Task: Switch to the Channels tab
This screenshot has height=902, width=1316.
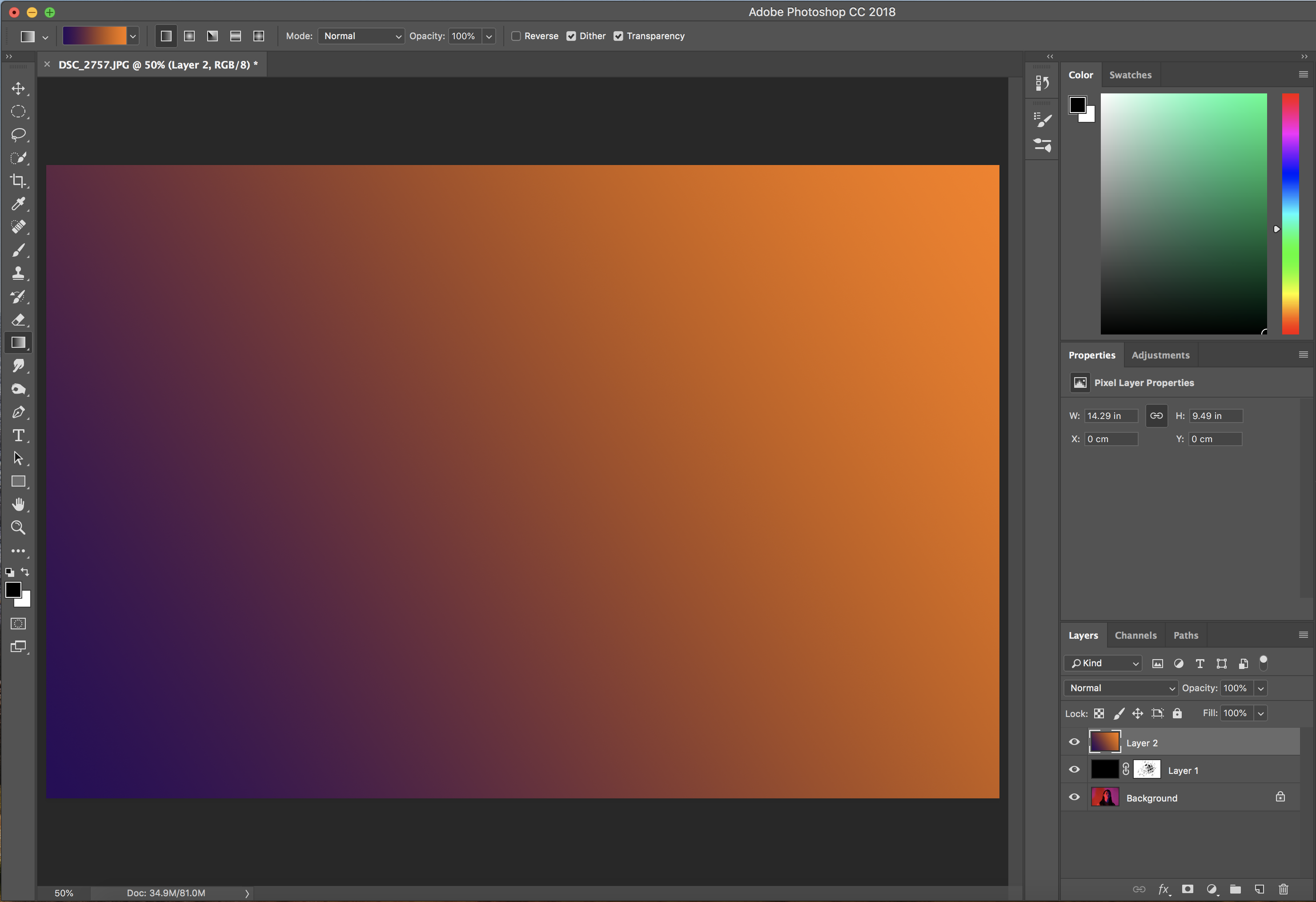Action: 1135,635
